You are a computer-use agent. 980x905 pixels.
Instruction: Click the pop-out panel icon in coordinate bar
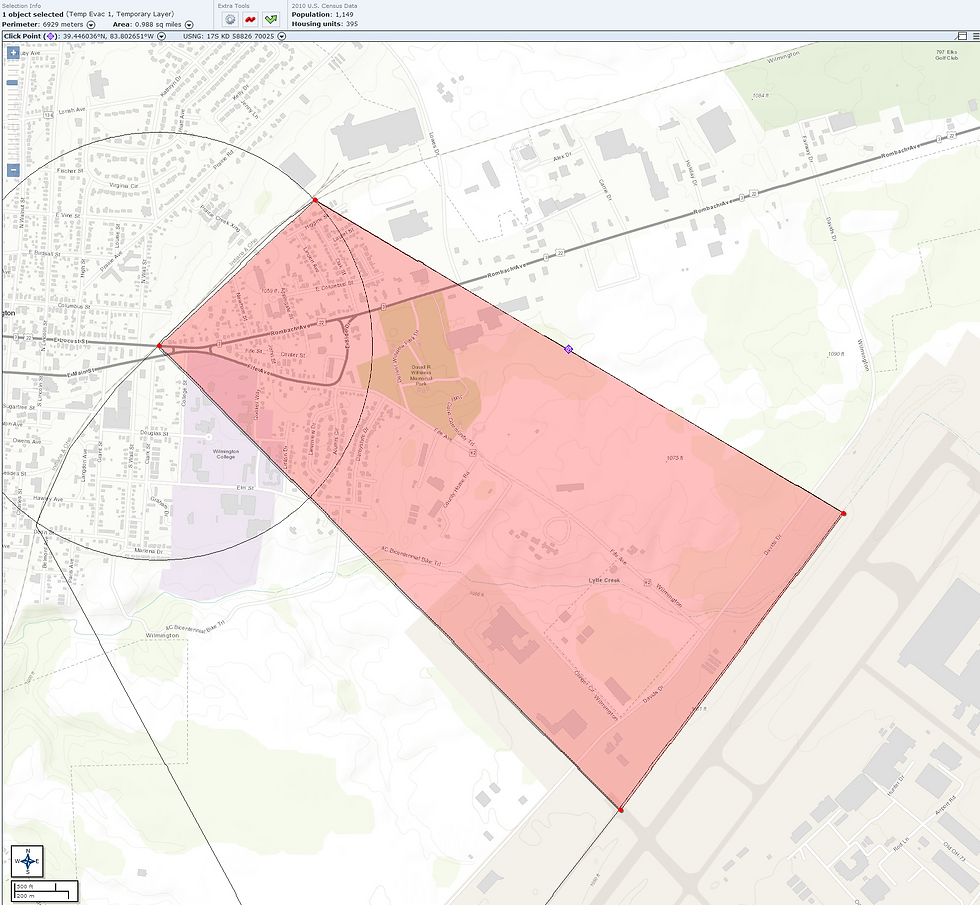pyautogui.click(x=962, y=36)
